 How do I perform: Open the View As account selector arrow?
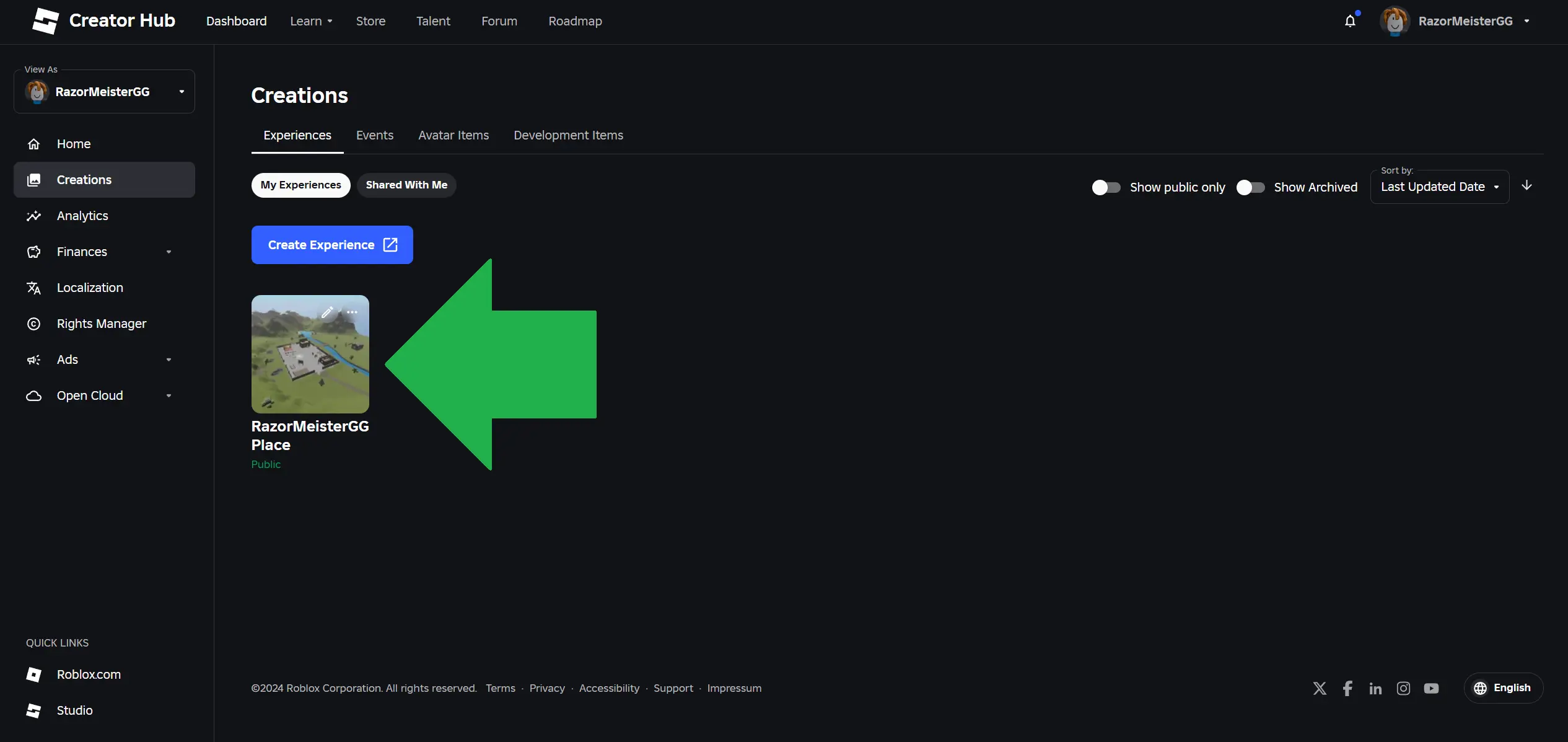tap(182, 92)
